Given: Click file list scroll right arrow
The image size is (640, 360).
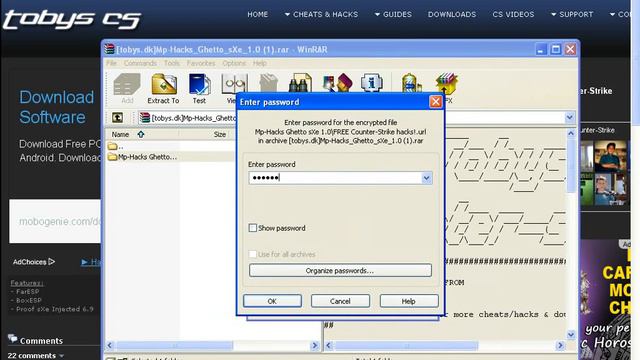Looking at the screenshot, I should point(315,345).
